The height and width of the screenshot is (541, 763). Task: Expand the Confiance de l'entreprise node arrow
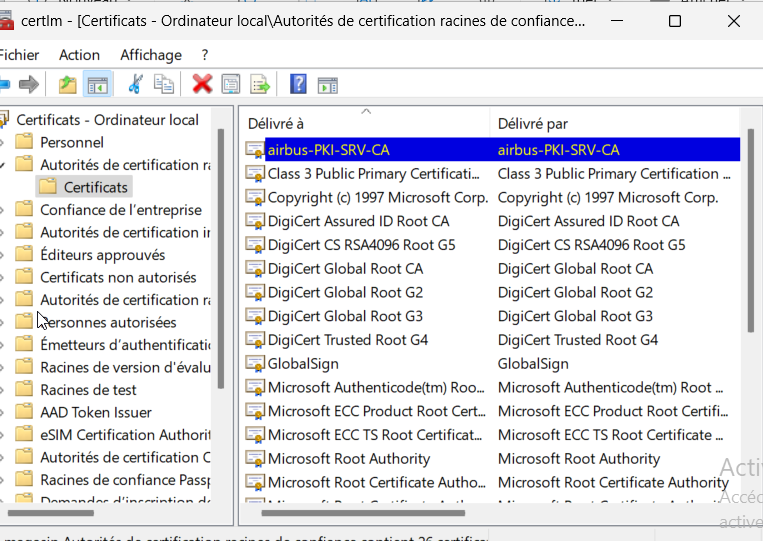pos(4,210)
